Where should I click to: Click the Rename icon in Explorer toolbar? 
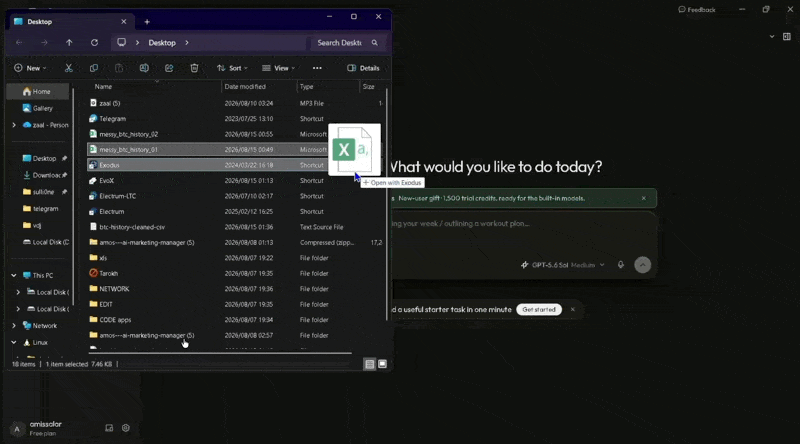tap(144, 68)
